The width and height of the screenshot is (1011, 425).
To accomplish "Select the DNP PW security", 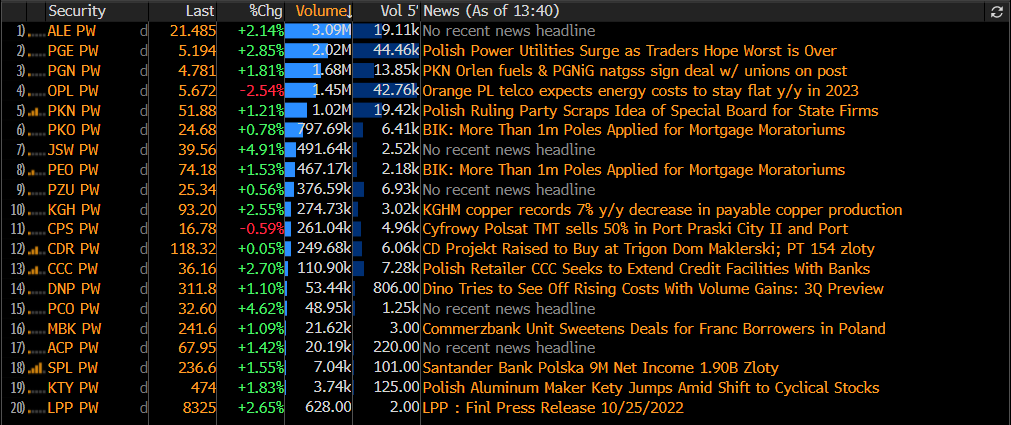I will [74, 289].
